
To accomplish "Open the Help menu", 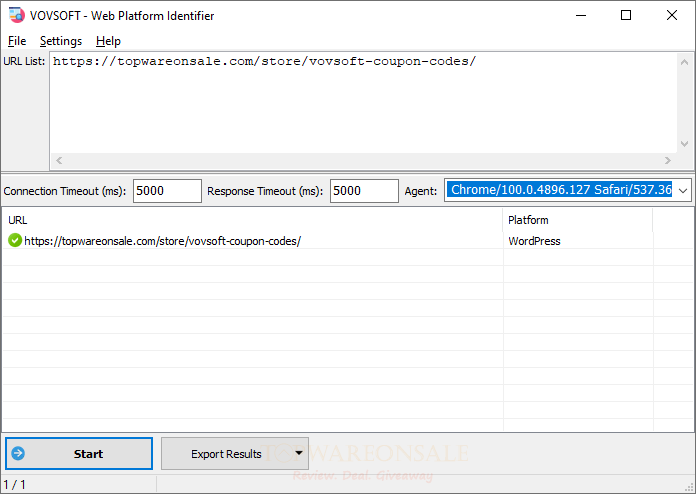I will (108, 41).
